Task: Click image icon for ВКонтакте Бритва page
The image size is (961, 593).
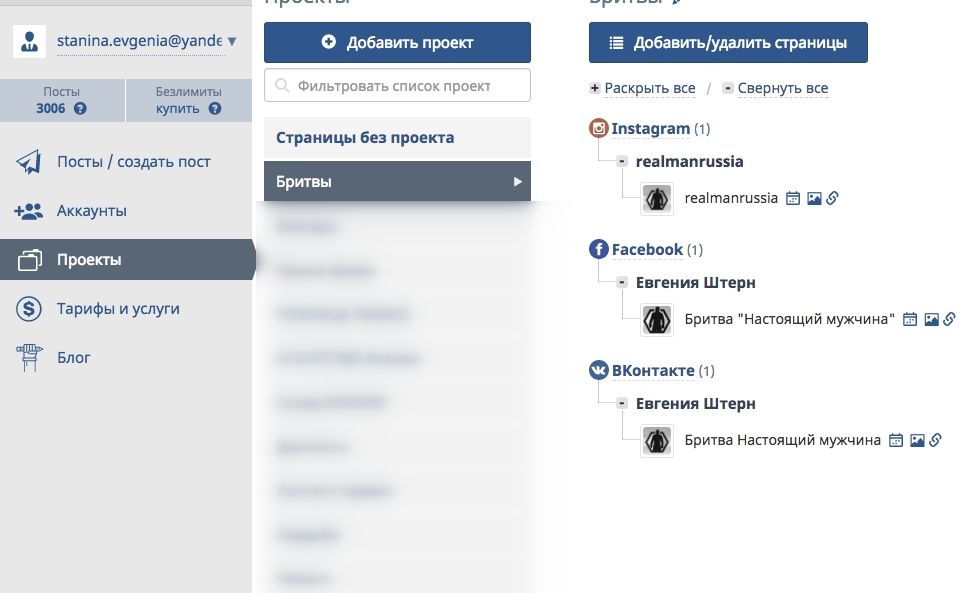Action: point(917,440)
